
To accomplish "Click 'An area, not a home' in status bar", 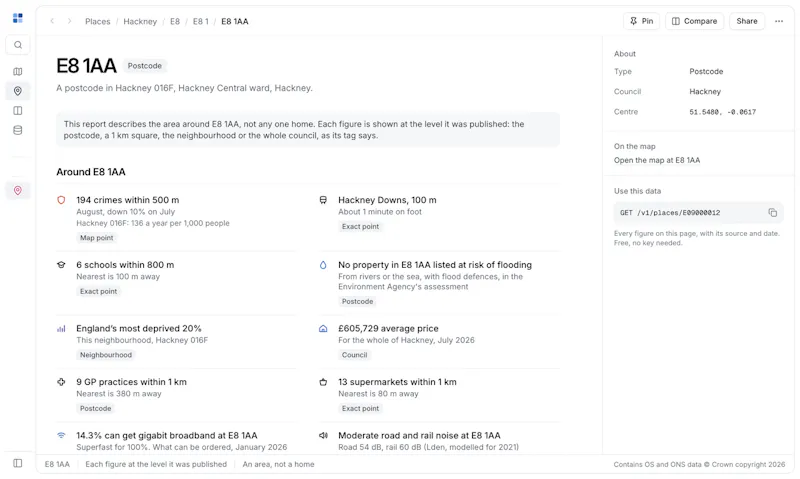I will point(279,464).
